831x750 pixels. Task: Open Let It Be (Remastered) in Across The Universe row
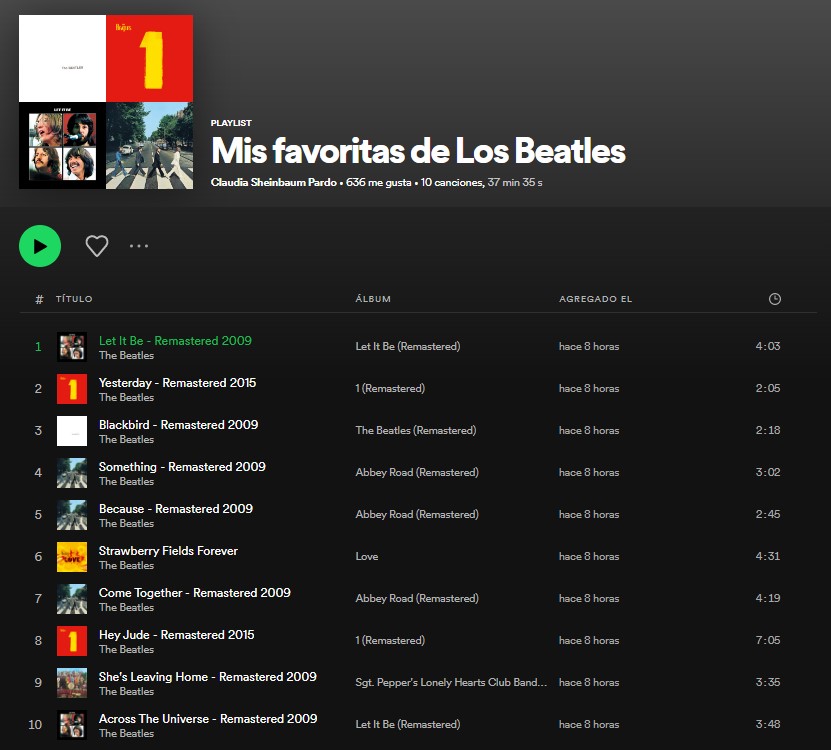408,724
